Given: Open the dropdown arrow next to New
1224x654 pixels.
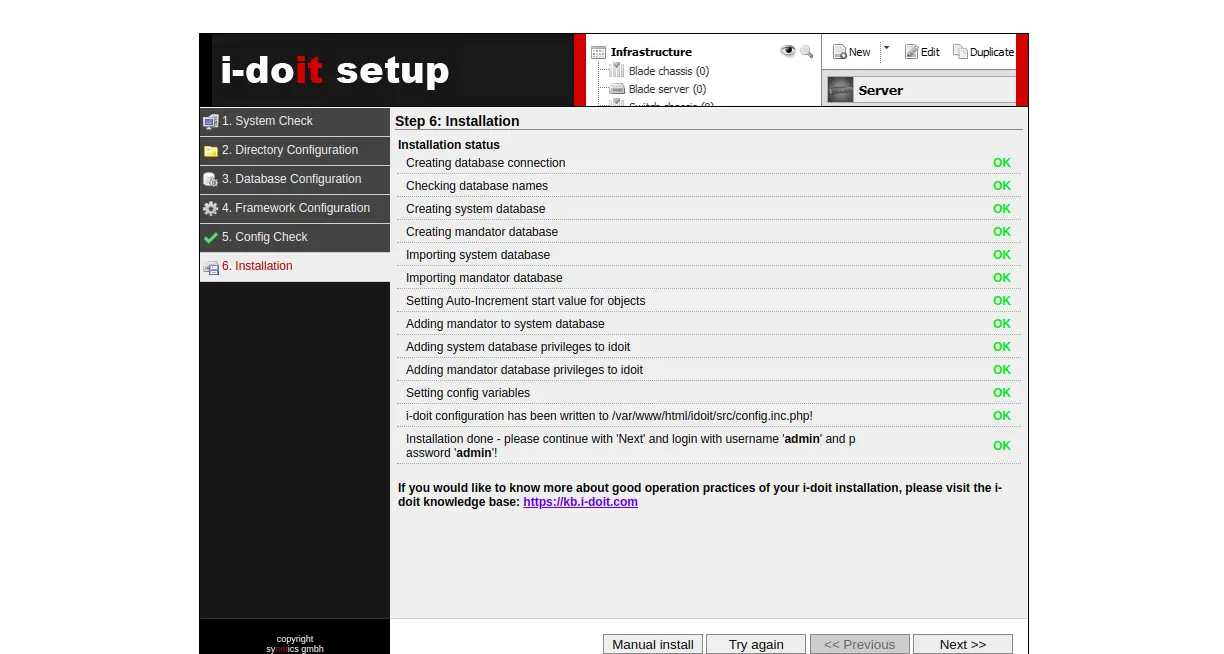Looking at the screenshot, I should pos(886,48).
